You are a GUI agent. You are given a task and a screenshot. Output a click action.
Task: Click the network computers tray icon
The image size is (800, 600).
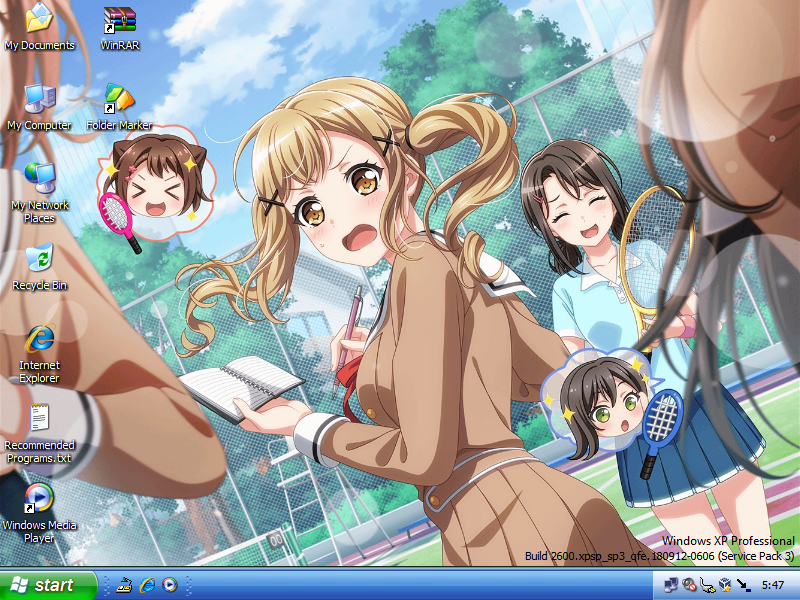[x=670, y=585]
